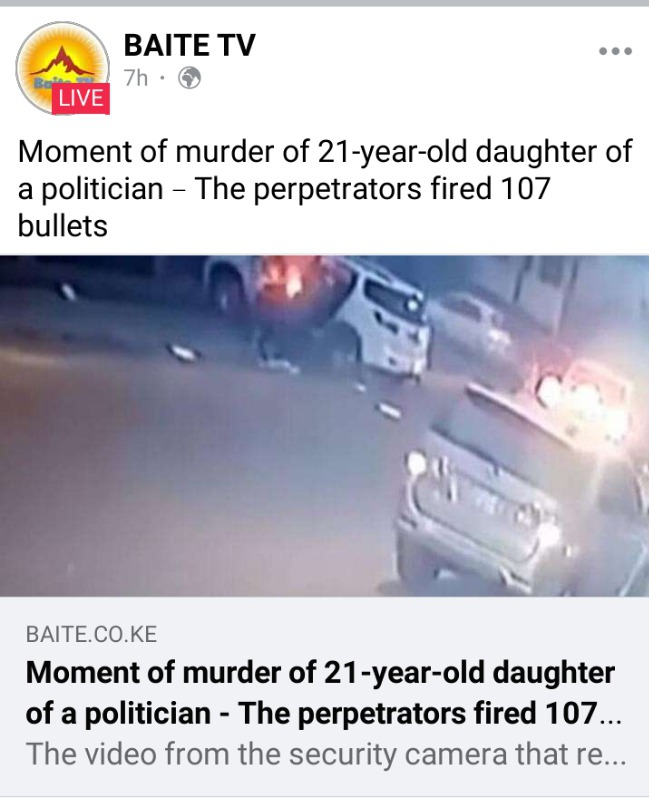
Task: Click the small background car in the image
Action: [x=471, y=318]
